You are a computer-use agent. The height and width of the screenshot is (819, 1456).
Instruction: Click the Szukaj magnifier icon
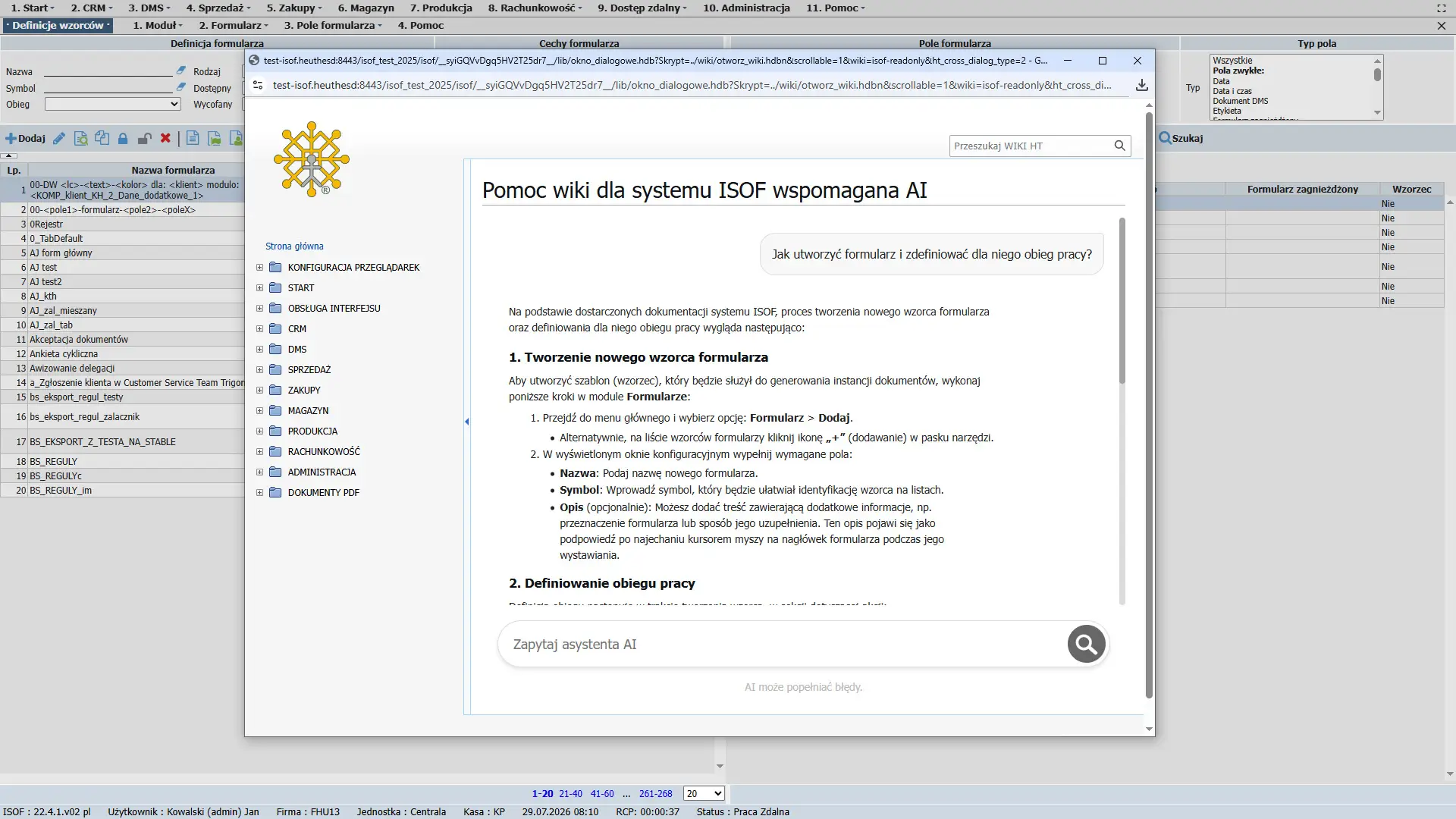1165,138
